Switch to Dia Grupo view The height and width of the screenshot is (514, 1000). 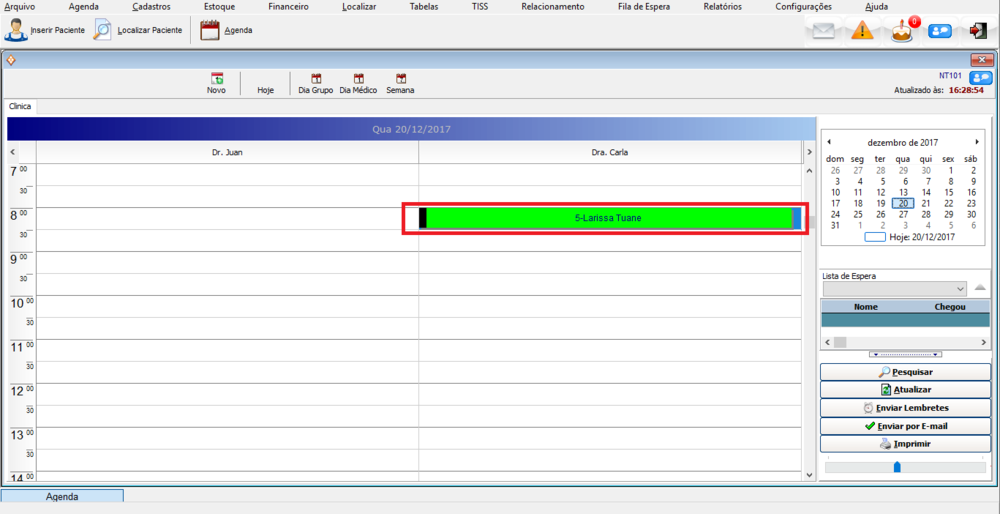point(316,79)
